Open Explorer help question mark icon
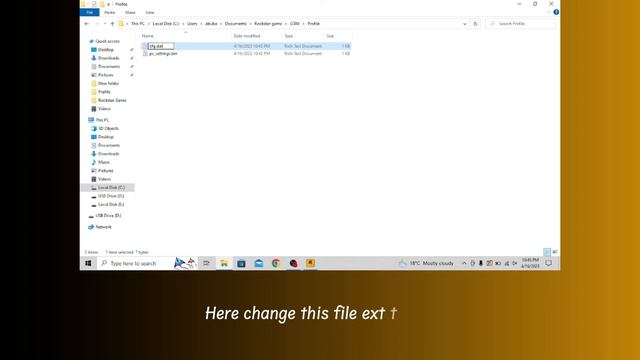Viewport: 640px width, 360px height. pos(556,12)
